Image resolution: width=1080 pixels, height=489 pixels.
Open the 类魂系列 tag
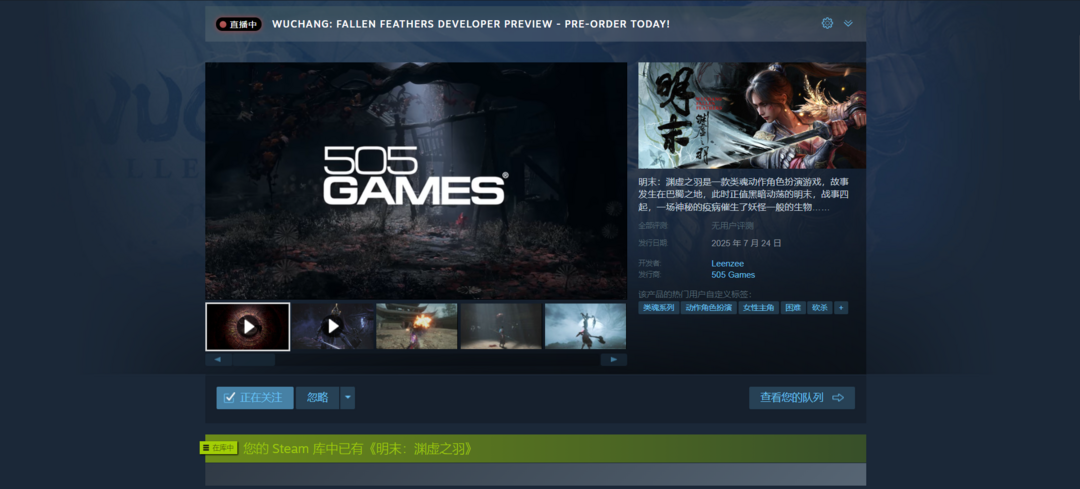pos(658,308)
